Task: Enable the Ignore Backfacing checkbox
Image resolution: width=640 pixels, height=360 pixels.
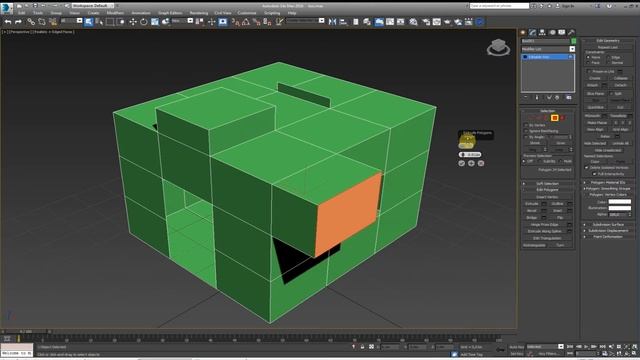Action: [526, 131]
